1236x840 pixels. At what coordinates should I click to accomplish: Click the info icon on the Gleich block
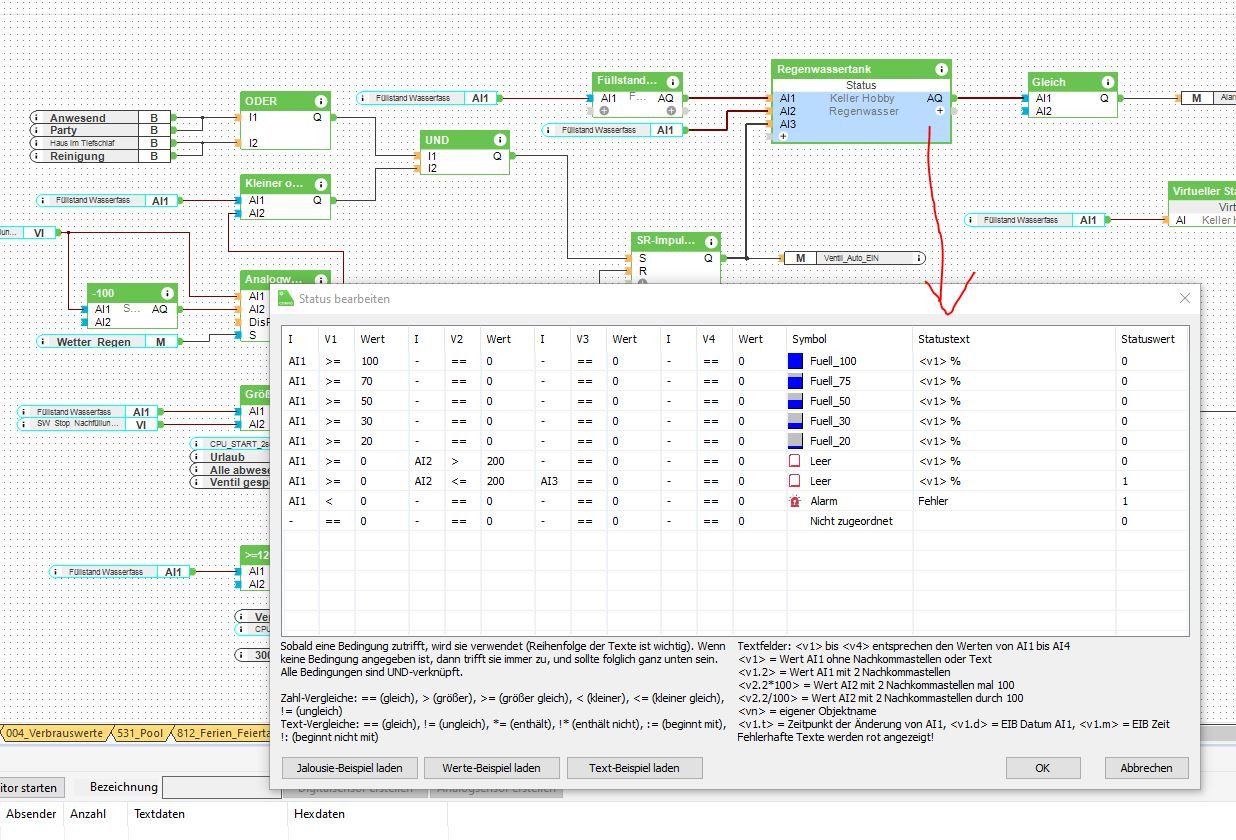[x=1107, y=82]
